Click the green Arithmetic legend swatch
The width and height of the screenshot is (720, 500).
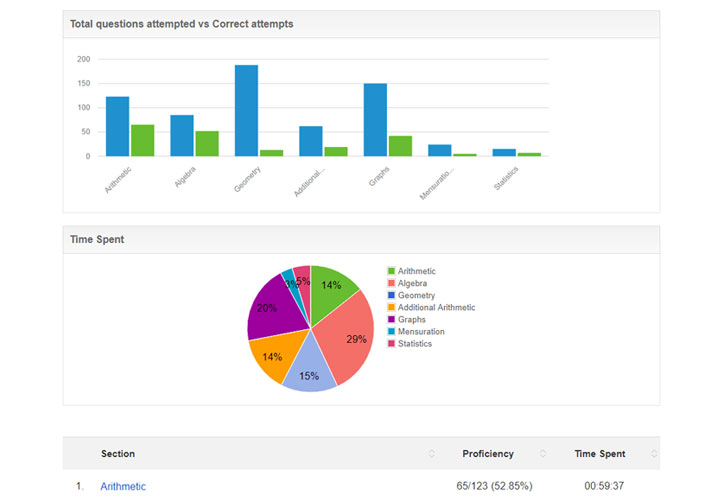click(x=391, y=272)
